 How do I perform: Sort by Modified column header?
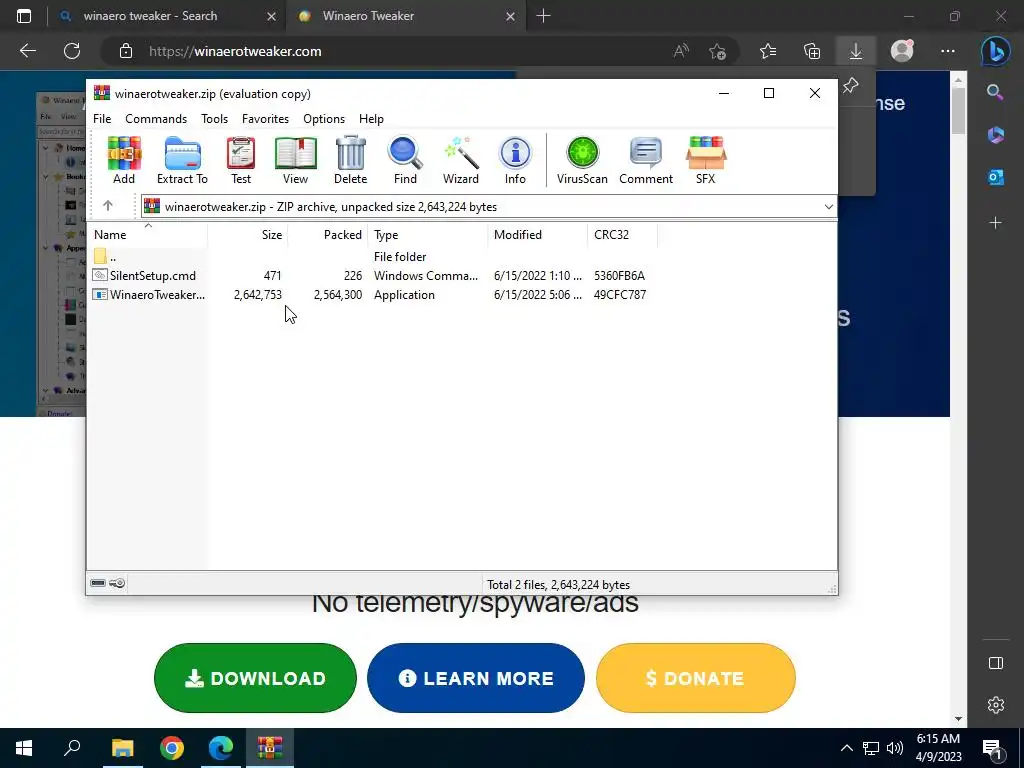click(x=537, y=234)
